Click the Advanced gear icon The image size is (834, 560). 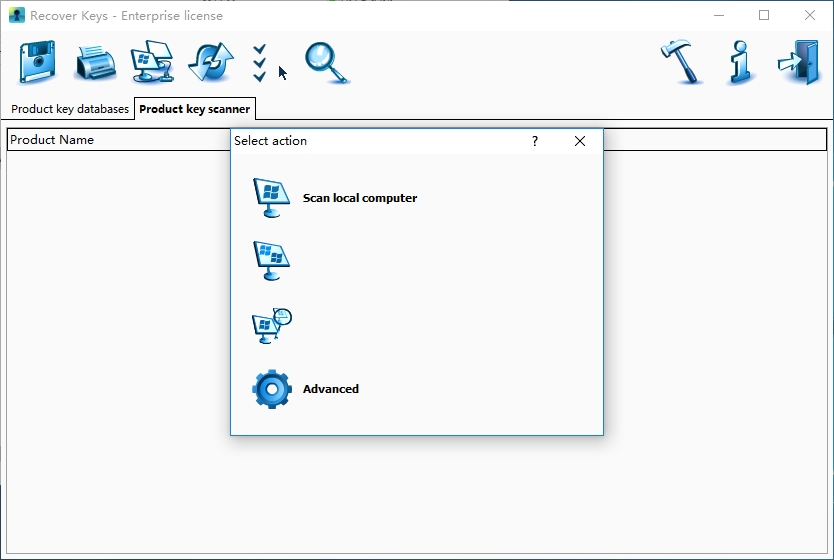pyautogui.click(x=272, y=389)
